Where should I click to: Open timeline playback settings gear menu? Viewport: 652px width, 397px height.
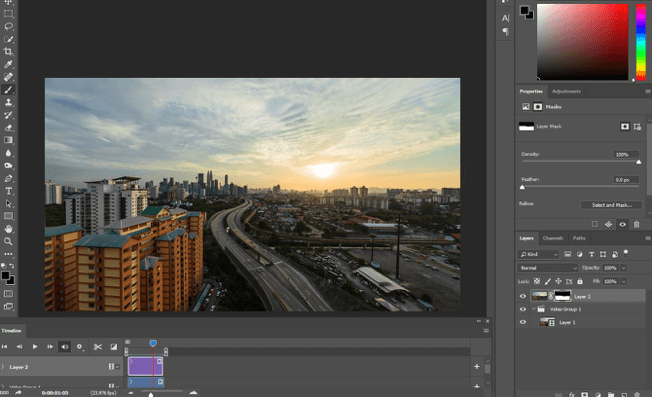[x=79, y=347]
